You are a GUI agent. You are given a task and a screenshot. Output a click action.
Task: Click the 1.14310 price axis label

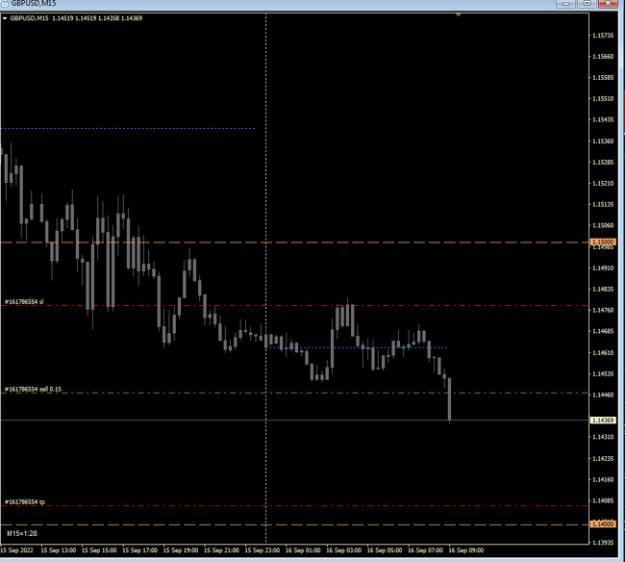(603, 437)
